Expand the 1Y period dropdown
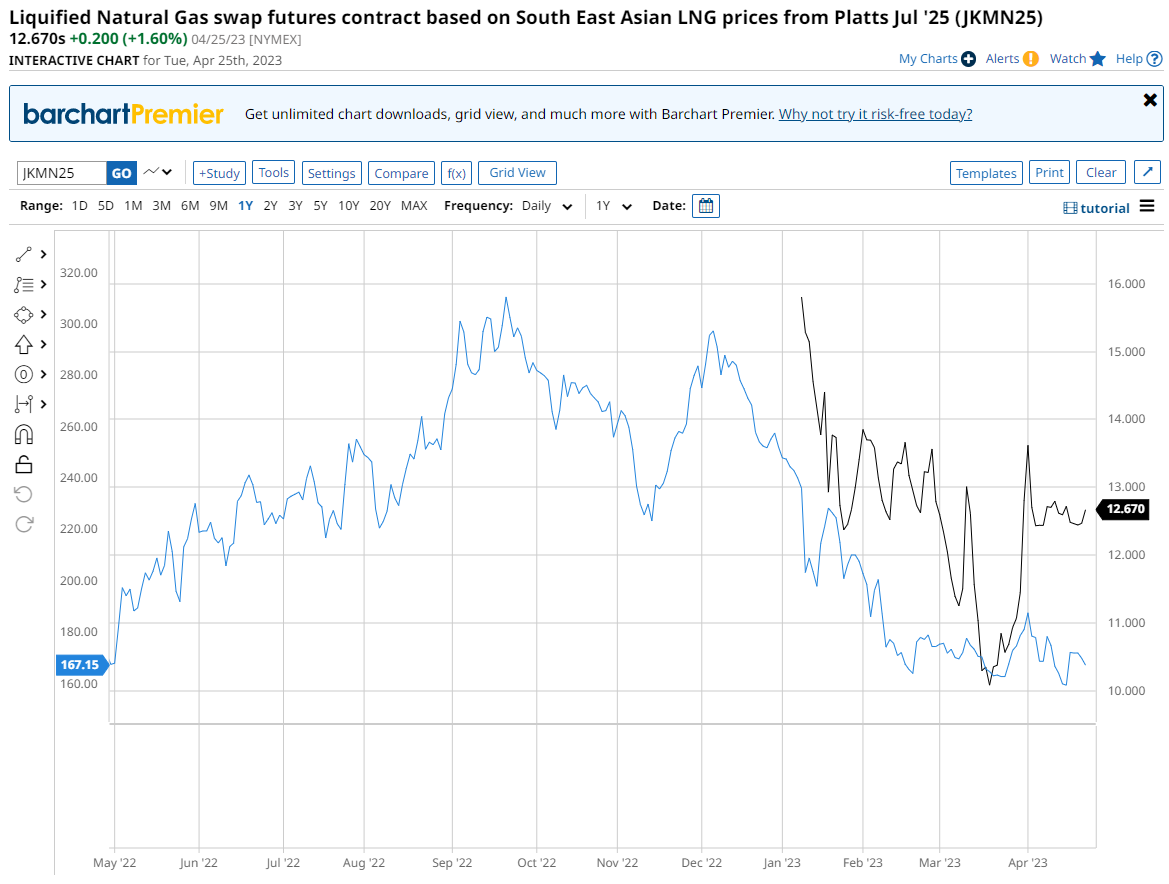 (614, 206)
